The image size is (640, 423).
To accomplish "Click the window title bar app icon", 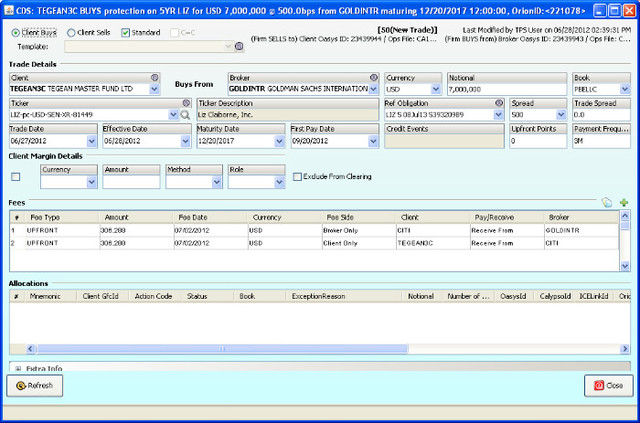I will coord(8,11).
